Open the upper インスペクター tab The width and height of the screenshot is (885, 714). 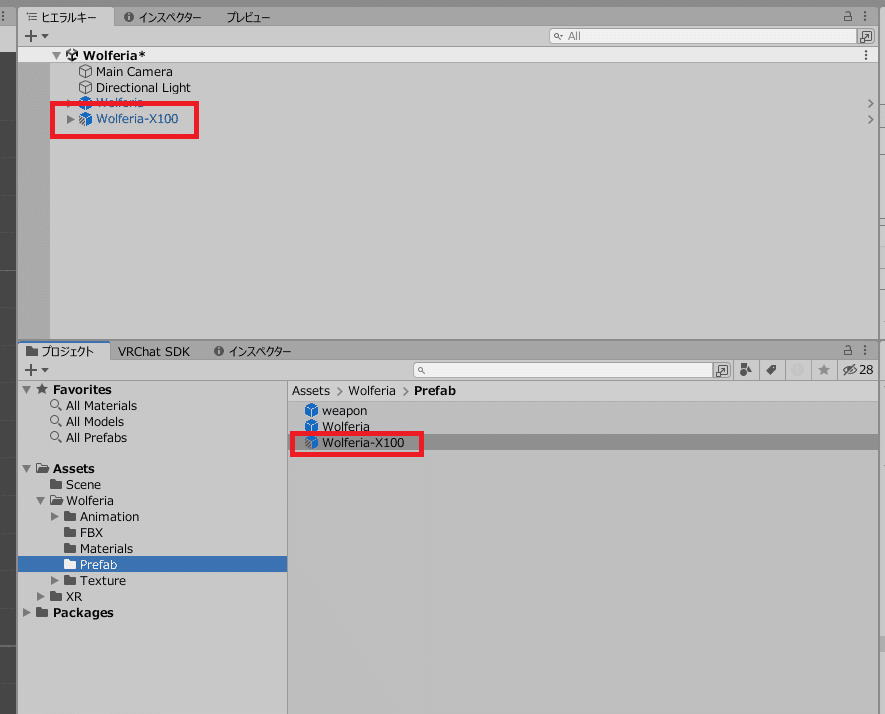click(x=163, y=17)
